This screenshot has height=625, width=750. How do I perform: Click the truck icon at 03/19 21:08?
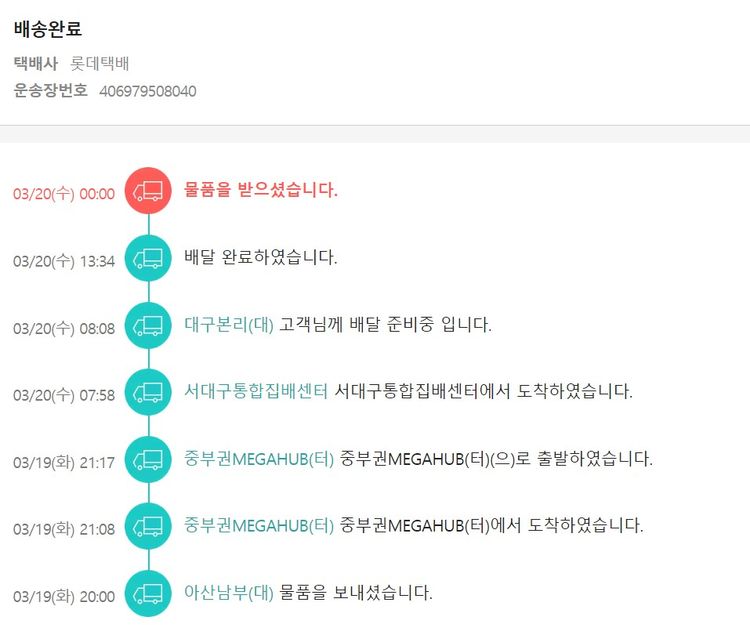(x=148, y=526)
